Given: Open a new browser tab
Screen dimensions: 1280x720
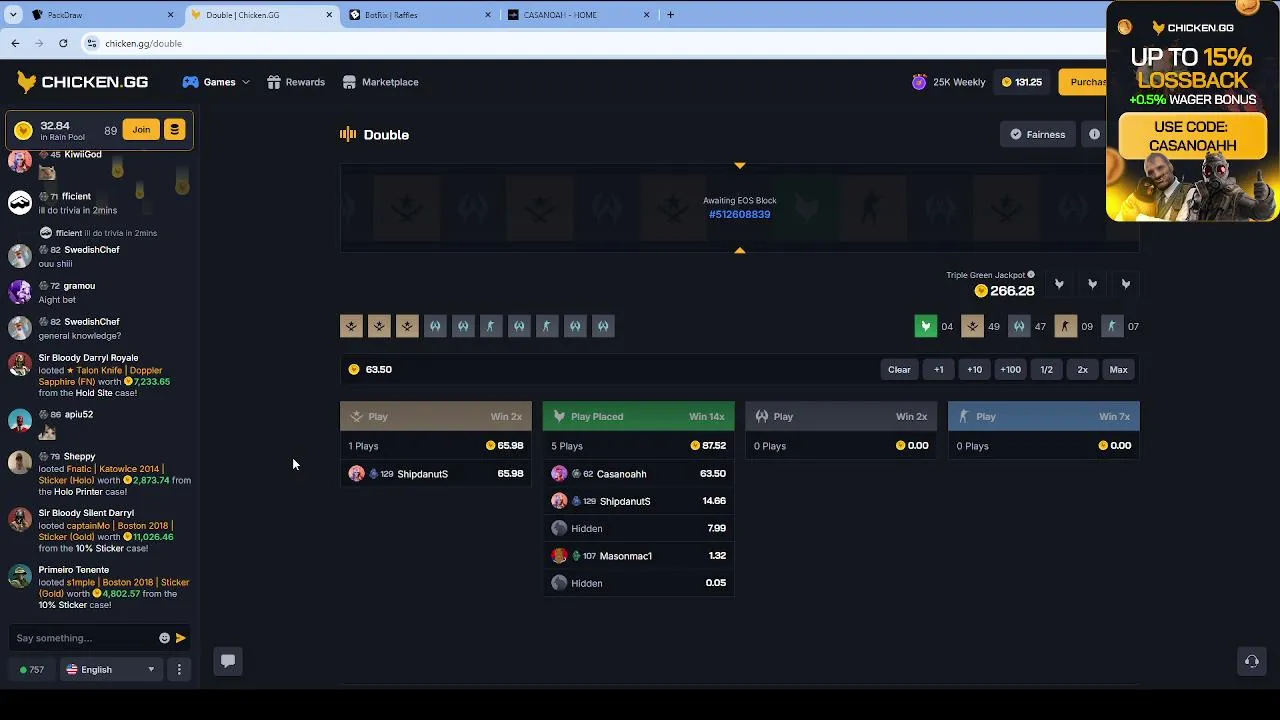Looking at the screenshot, I should click(x=670, y=15).
